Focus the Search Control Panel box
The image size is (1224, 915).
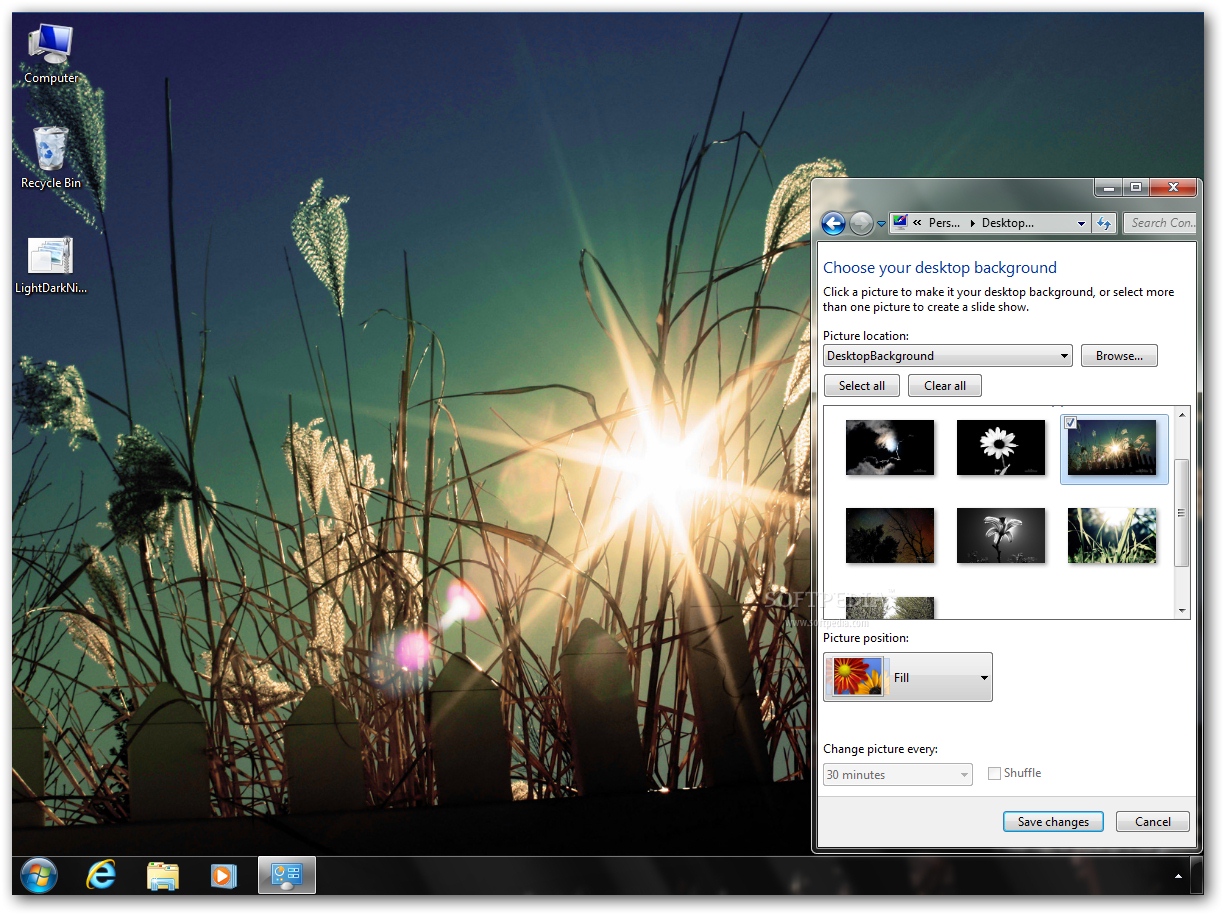point(1160,223)
